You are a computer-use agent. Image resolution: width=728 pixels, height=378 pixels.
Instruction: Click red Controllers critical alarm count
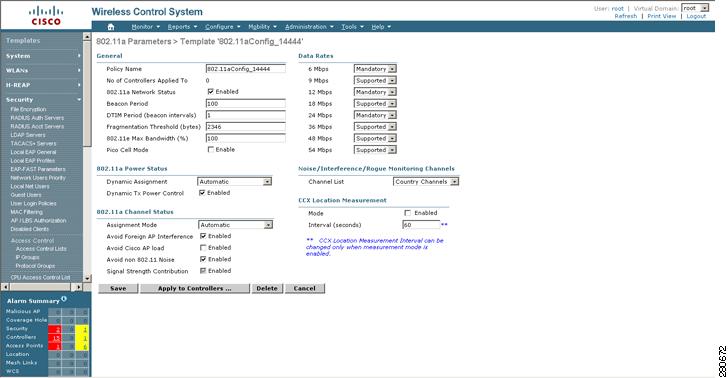pos(55,338)
